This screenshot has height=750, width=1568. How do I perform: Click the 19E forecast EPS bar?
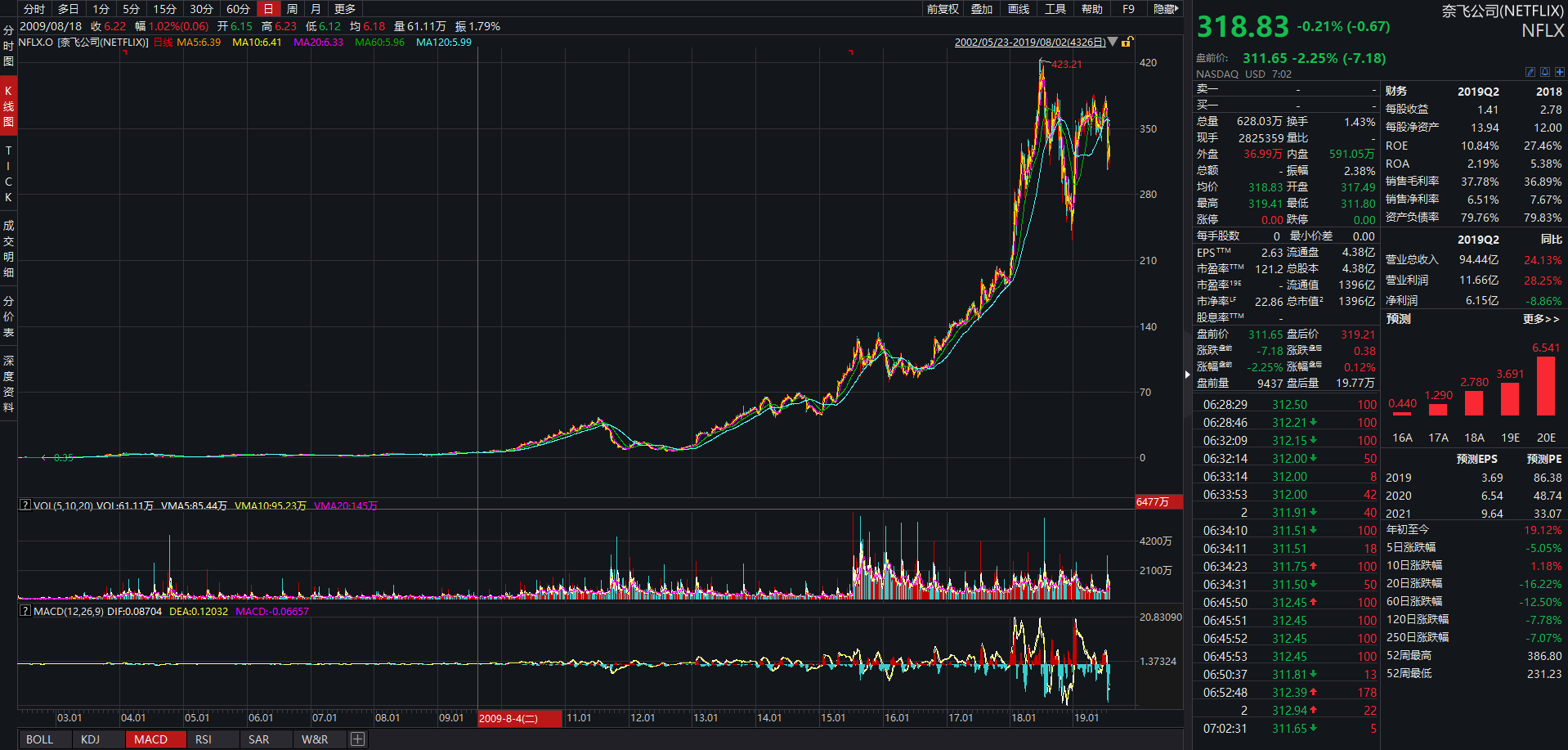[x=1510, y=399]
